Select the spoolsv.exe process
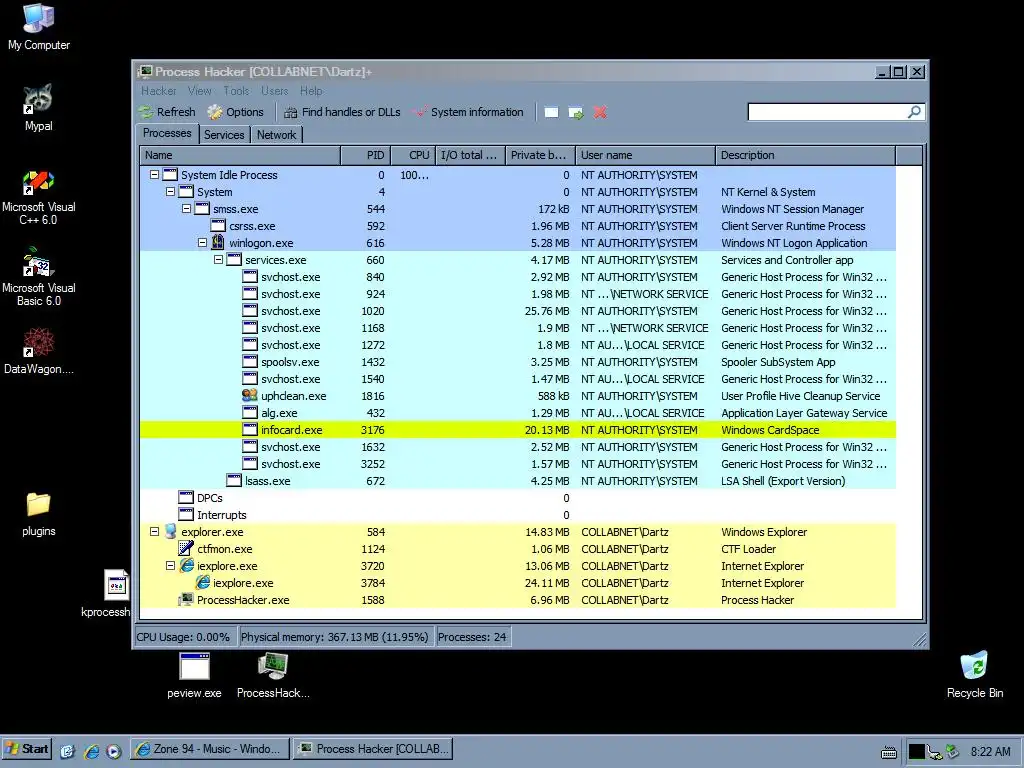Viewport: 1024px width, 768px height. pyautogui.click(x=518, y=362)
